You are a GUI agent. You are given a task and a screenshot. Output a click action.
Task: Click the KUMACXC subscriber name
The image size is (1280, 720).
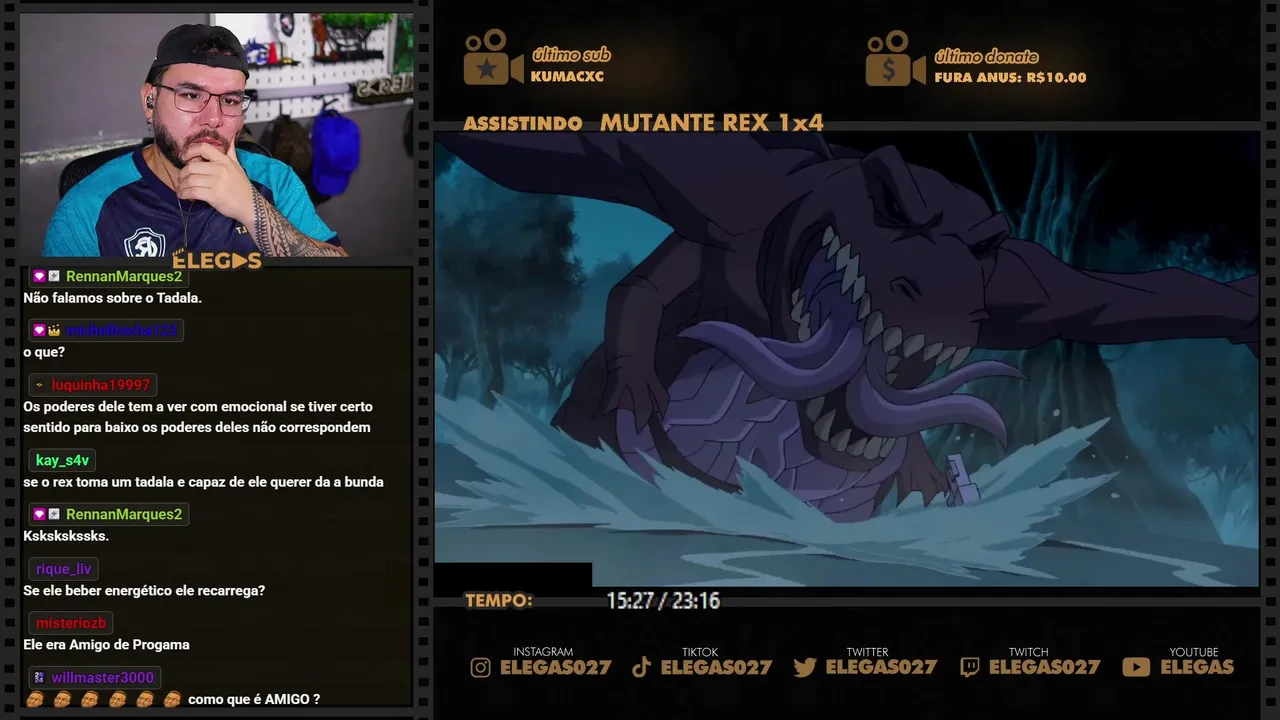click(567, 77)
